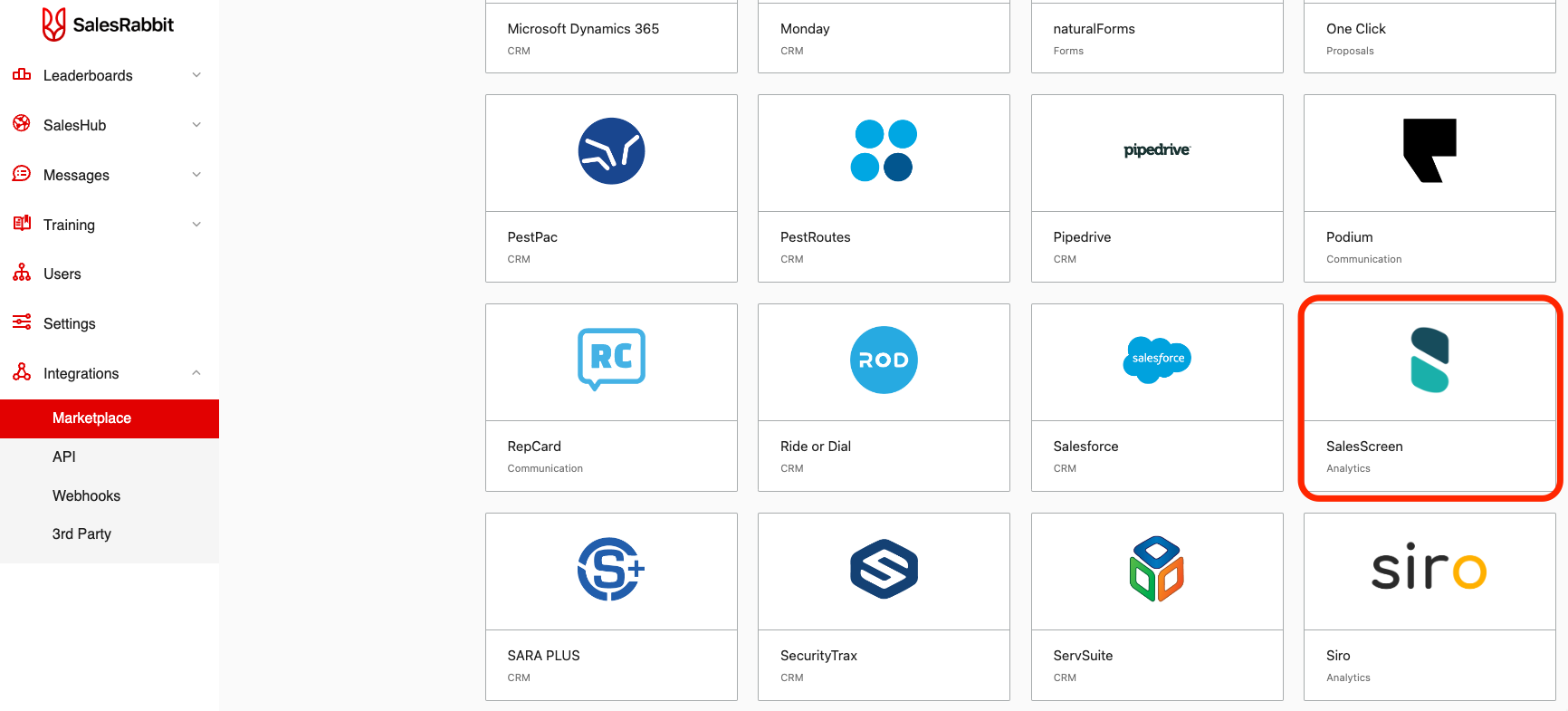Click the Salesforce cloud logo
Screen dimensions: 1568x711
pos(1157,359)
